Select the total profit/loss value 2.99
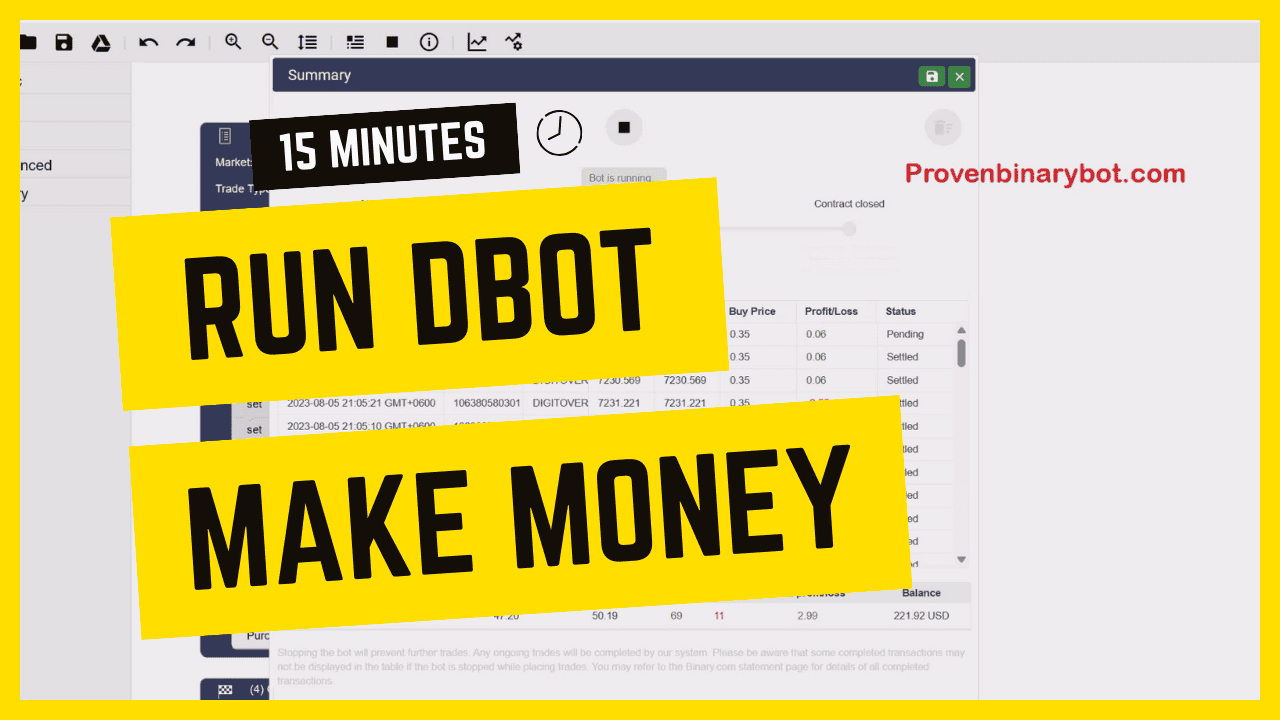The image size is (1280, 720). point(808,616)
